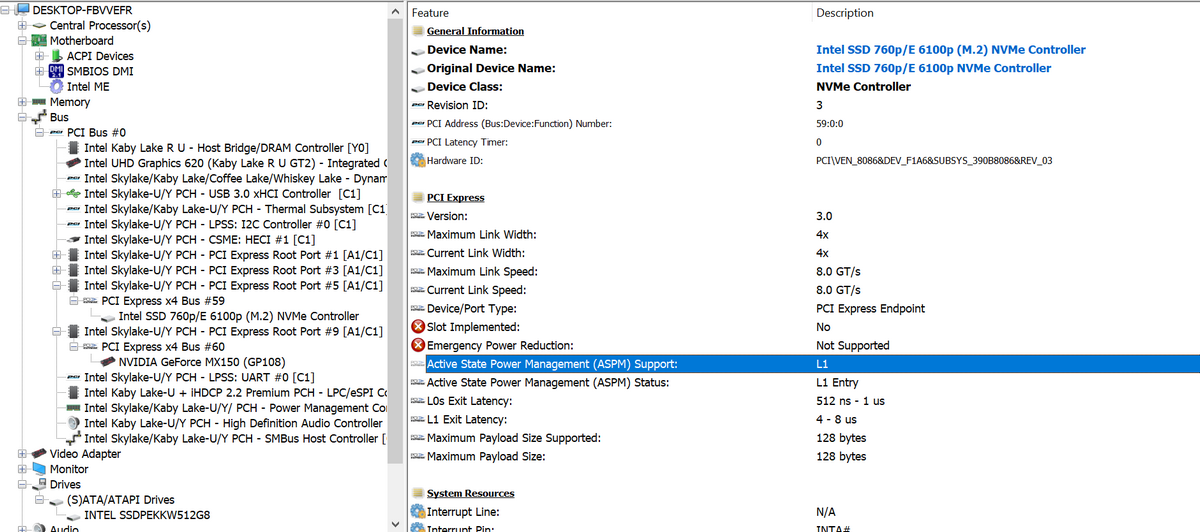
Task: Expand PCI Express Root Port #1 node
Action: pyautogui.click(x=58, y=255)
